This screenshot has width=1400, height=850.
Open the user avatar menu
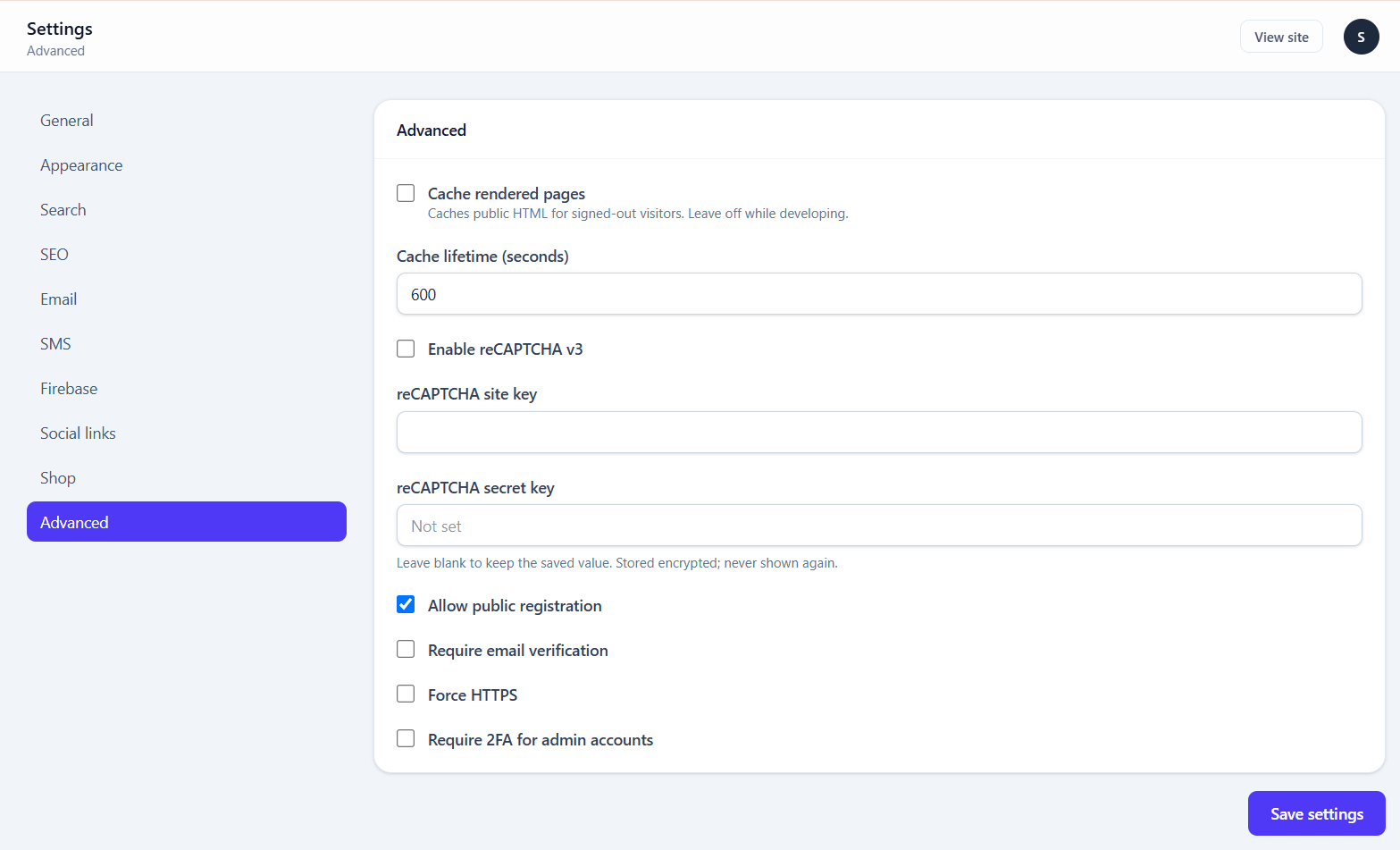[x=1361, y=37]
